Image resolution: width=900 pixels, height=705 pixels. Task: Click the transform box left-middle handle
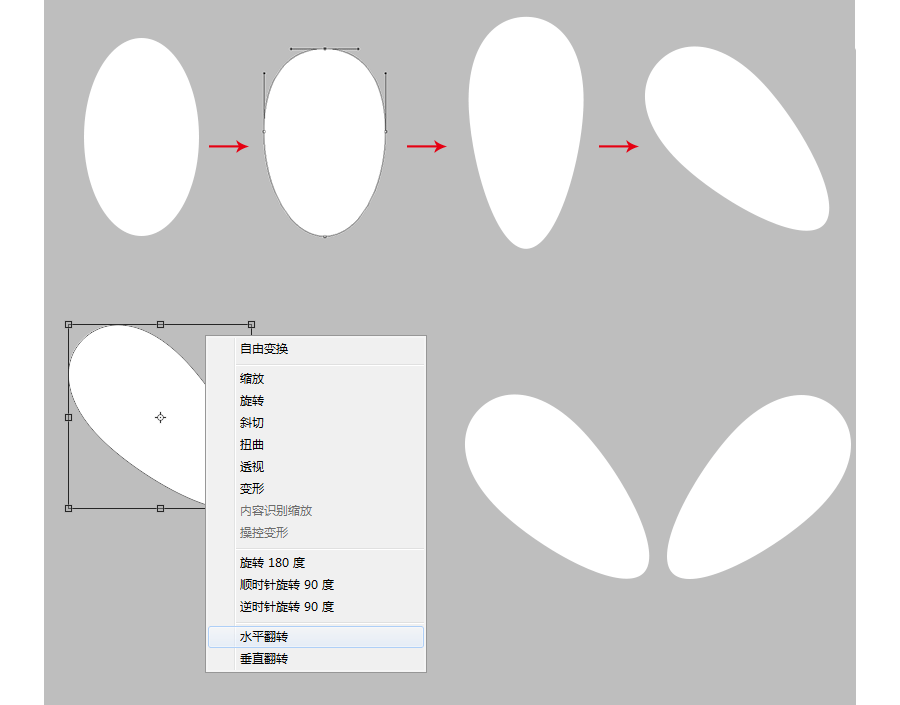click(68, 417)
